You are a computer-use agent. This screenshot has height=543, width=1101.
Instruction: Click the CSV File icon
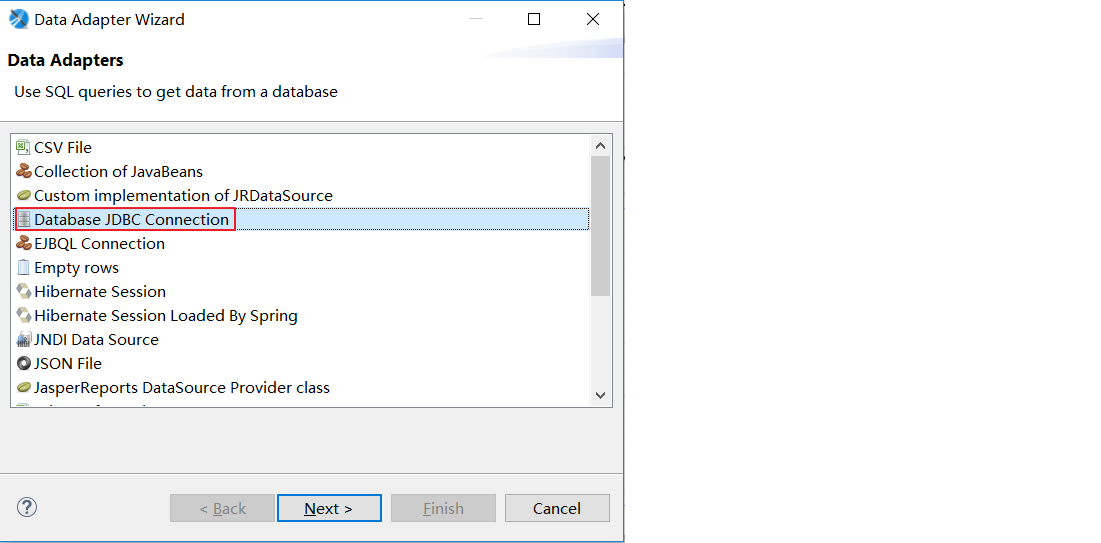tap(24, 147)
